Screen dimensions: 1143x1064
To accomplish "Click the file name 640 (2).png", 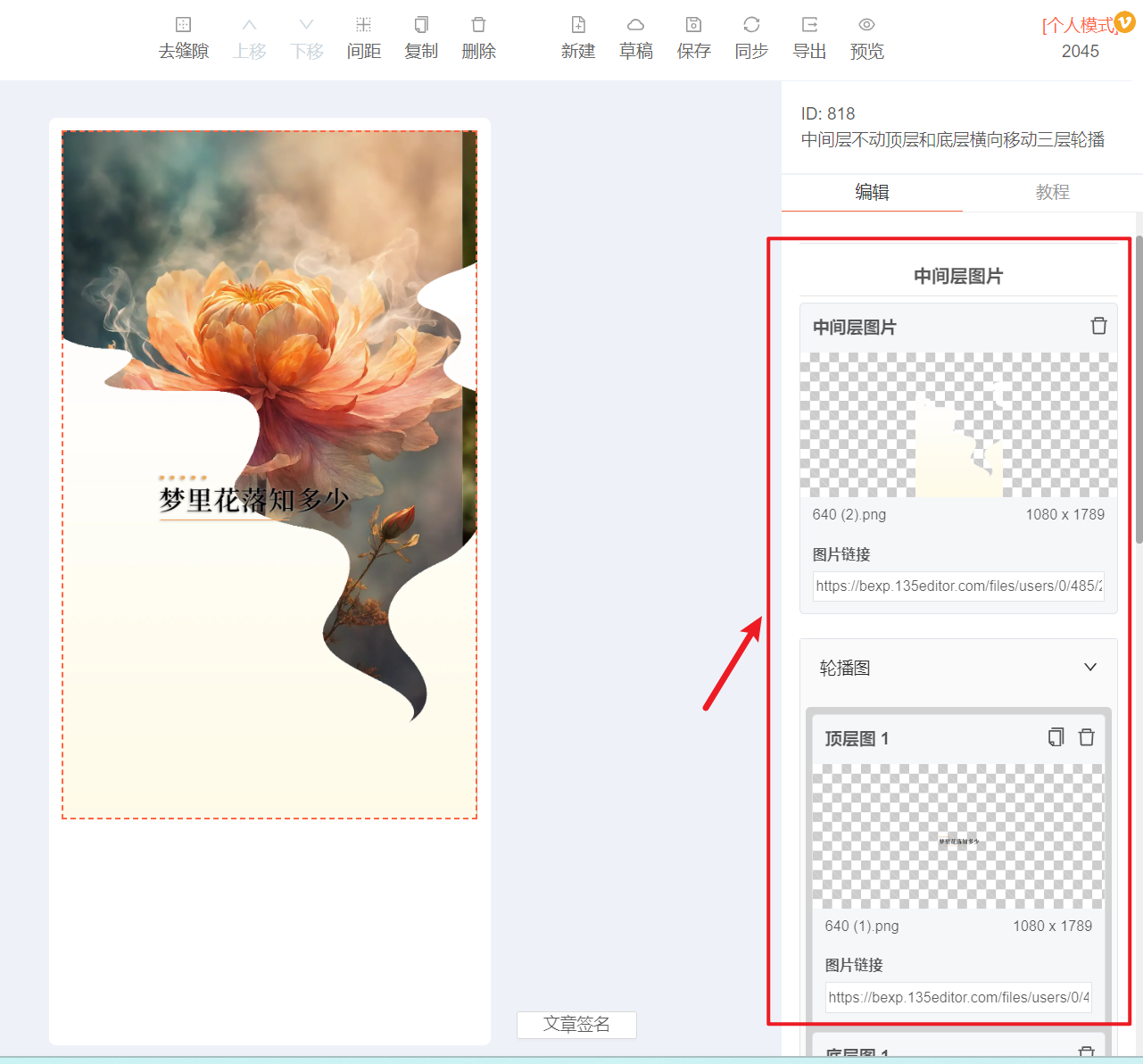I will tap(849, 515).
